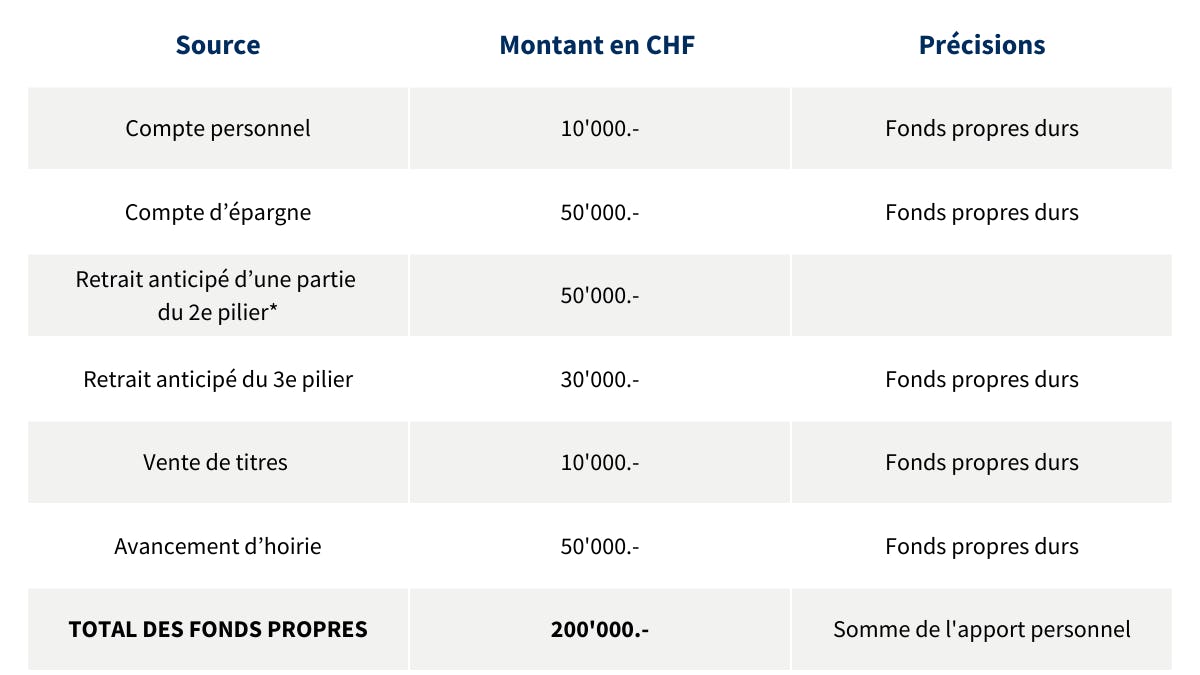Select the Retrait anticipé du 3e pilier cell
The image size is (1200, 675).
click(218, 380)
